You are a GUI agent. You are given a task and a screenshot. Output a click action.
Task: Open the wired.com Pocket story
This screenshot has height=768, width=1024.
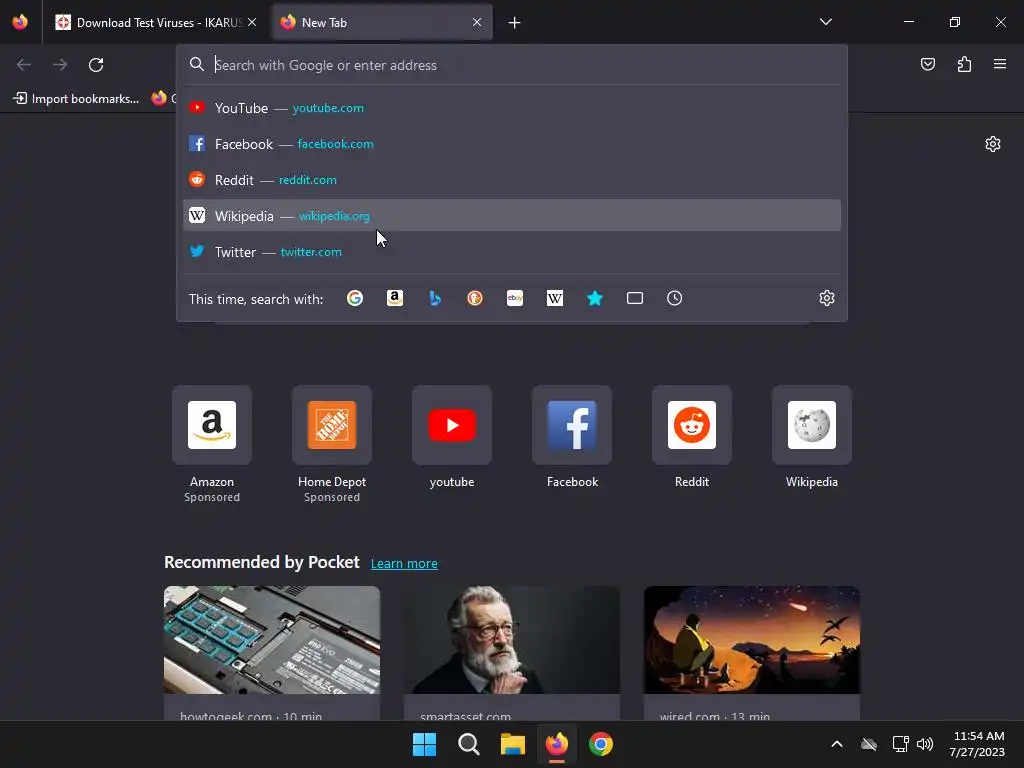point(752,653)
